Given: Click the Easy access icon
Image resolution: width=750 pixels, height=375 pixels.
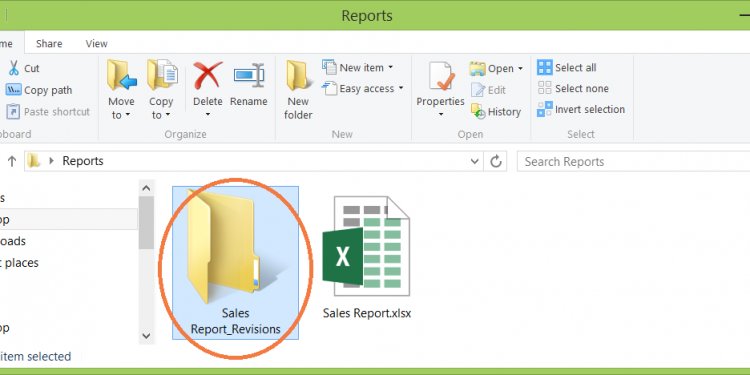Looking at the screenshot, I should point(329,88).
